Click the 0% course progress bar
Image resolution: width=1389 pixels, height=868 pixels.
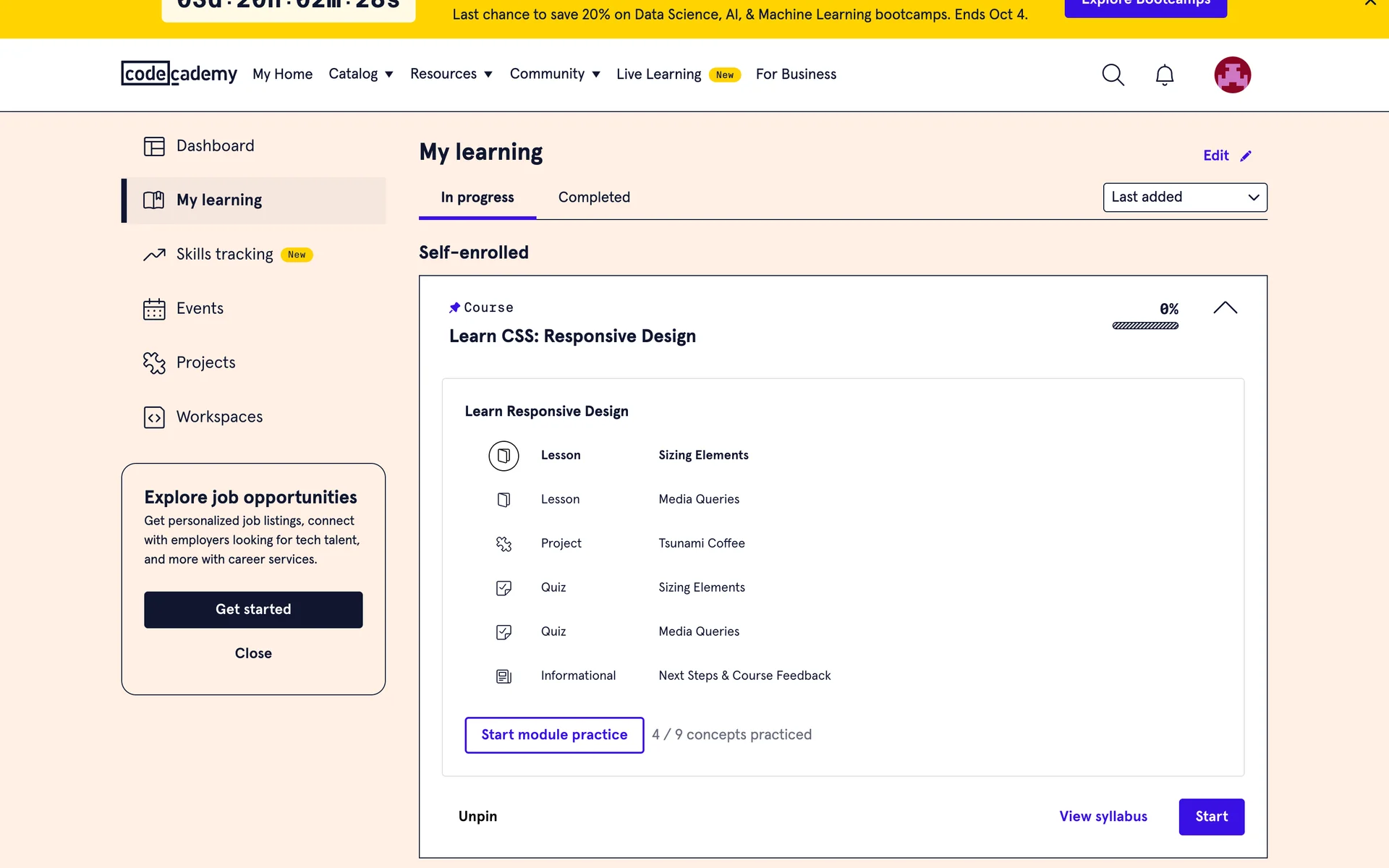[1145, 326]
